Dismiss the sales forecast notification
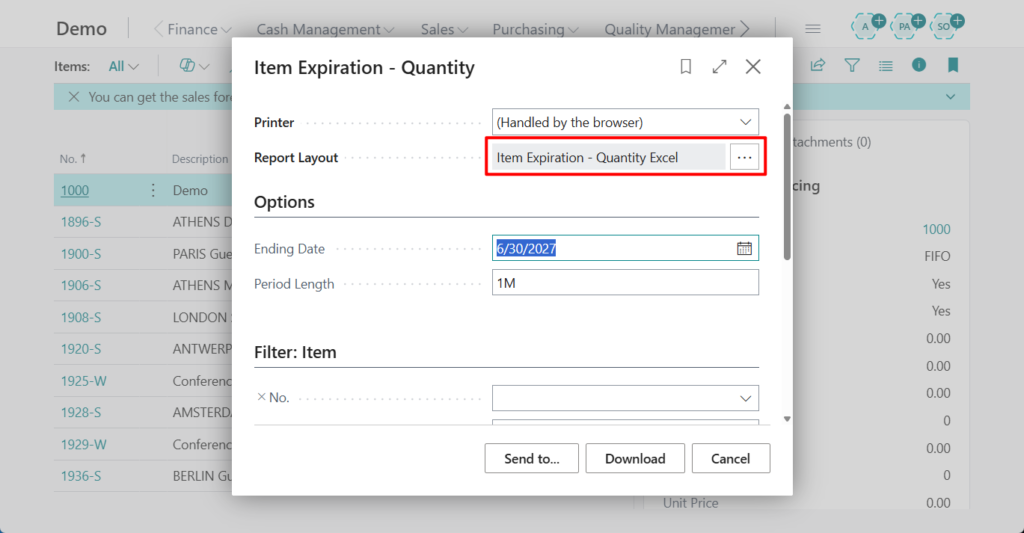This screenshot has height=533, width=1024. pos(73,97)
